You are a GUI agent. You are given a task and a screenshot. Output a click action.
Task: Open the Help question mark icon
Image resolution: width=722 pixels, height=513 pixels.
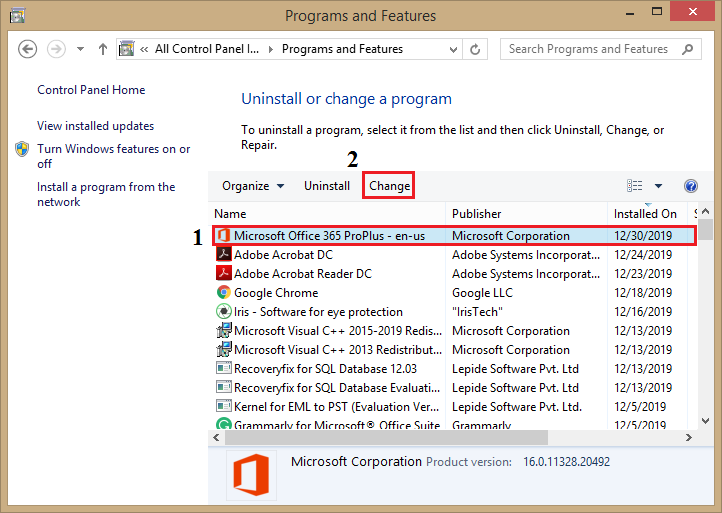click(x=691, y=186)
